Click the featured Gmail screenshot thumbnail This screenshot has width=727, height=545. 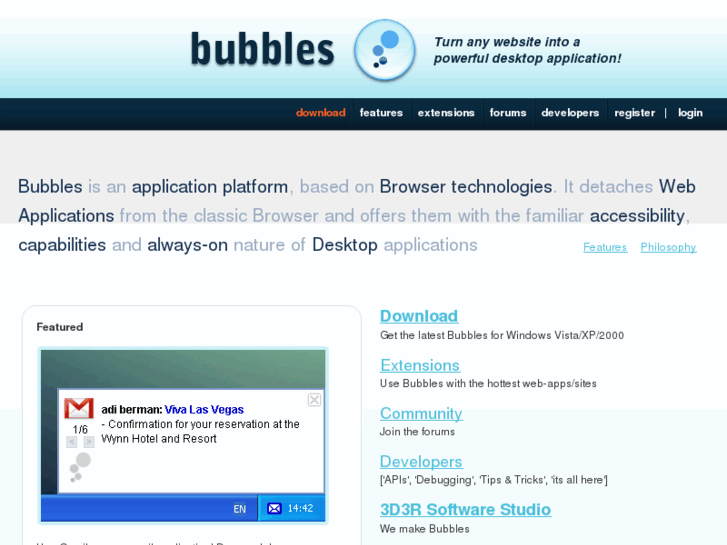(x=183, y=436)
